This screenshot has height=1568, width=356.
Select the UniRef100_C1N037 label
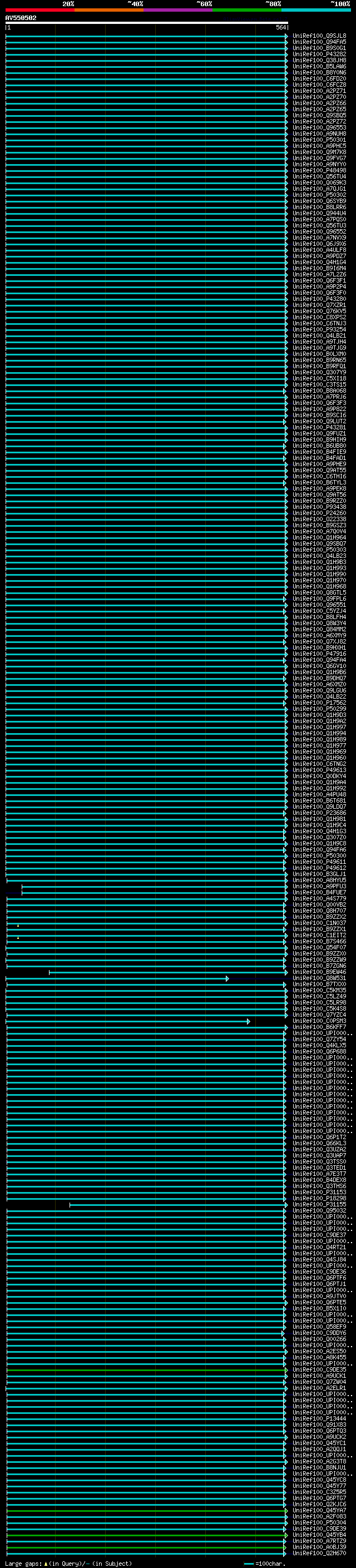(x=319, y=923)
